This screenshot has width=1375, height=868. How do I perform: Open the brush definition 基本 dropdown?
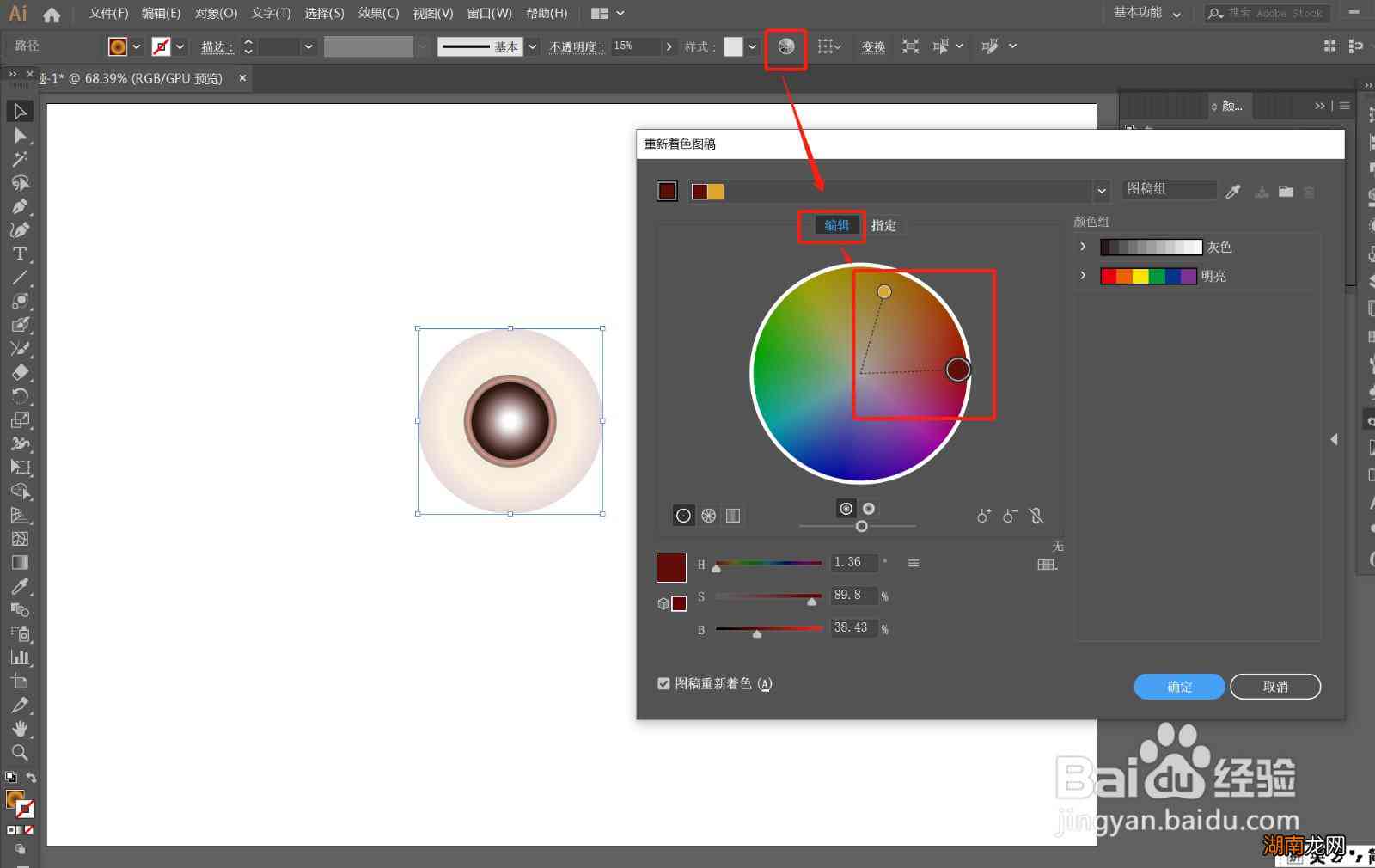coord(533,47)
